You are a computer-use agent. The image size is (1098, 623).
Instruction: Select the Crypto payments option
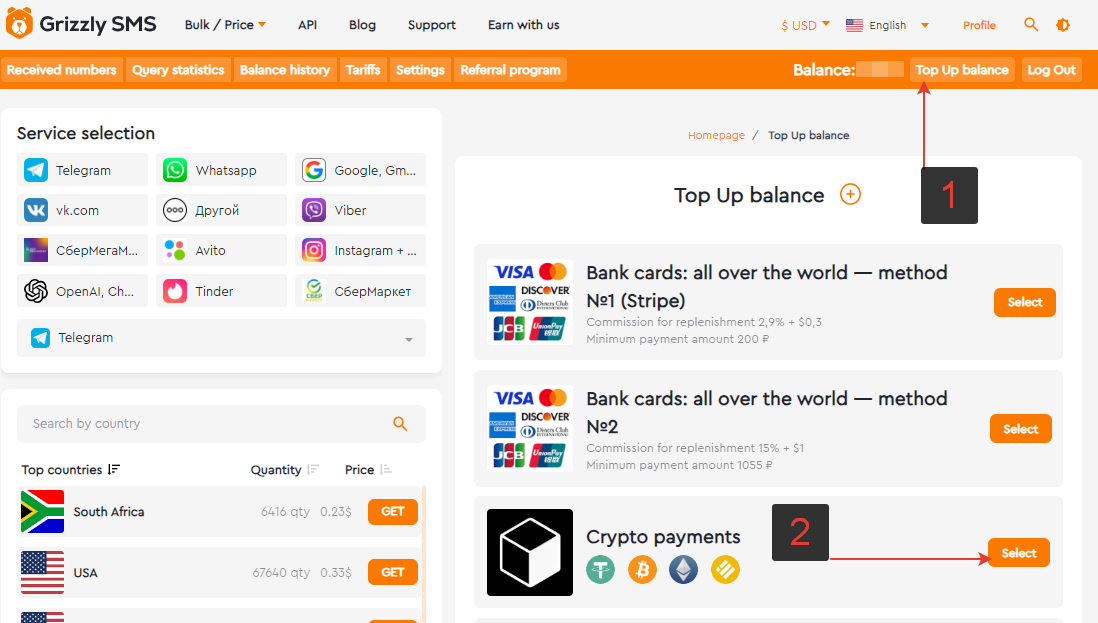click(1019, 553)
